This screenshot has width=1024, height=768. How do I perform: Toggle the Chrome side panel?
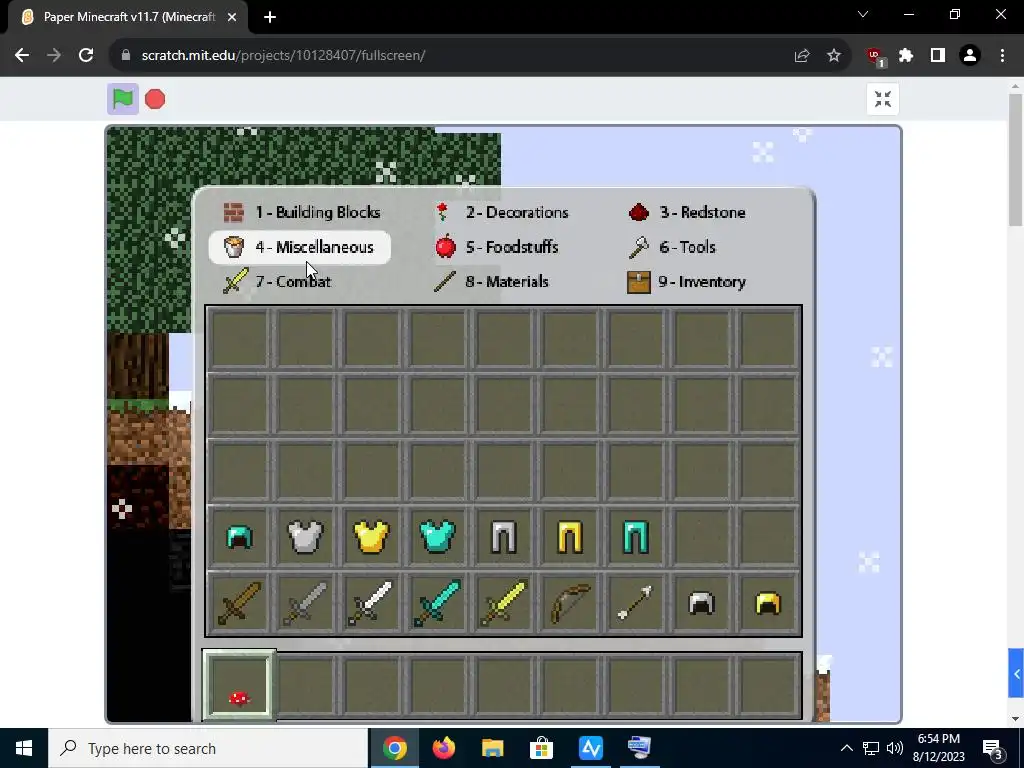pos(938,56)
